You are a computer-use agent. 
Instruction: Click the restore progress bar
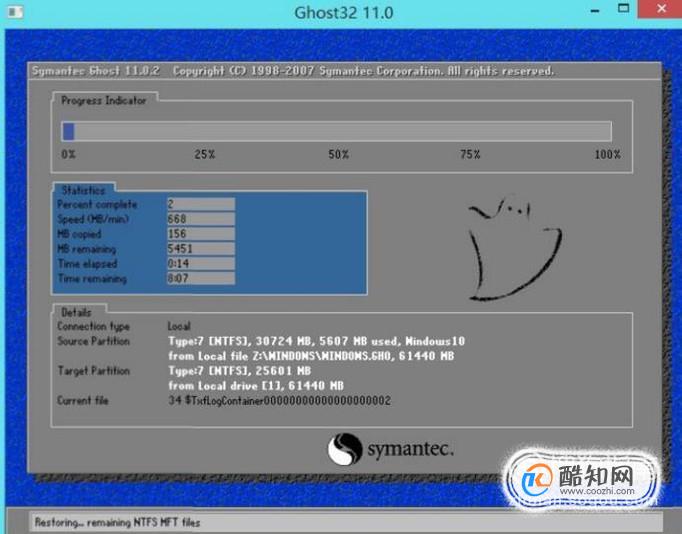click(x=337, y=131)
